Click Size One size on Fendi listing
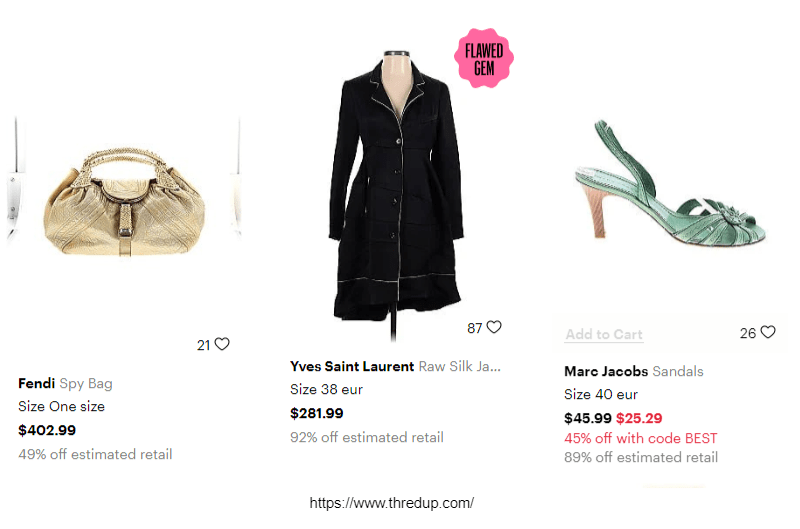 61,406
